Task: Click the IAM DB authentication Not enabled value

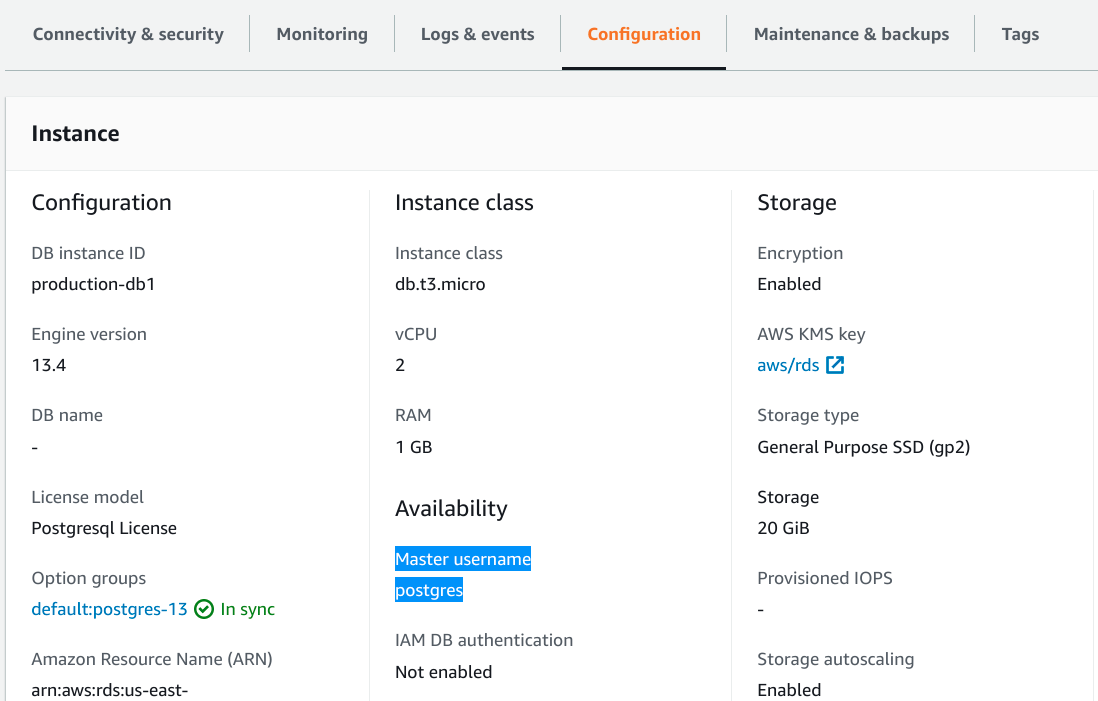Action: 443,672
